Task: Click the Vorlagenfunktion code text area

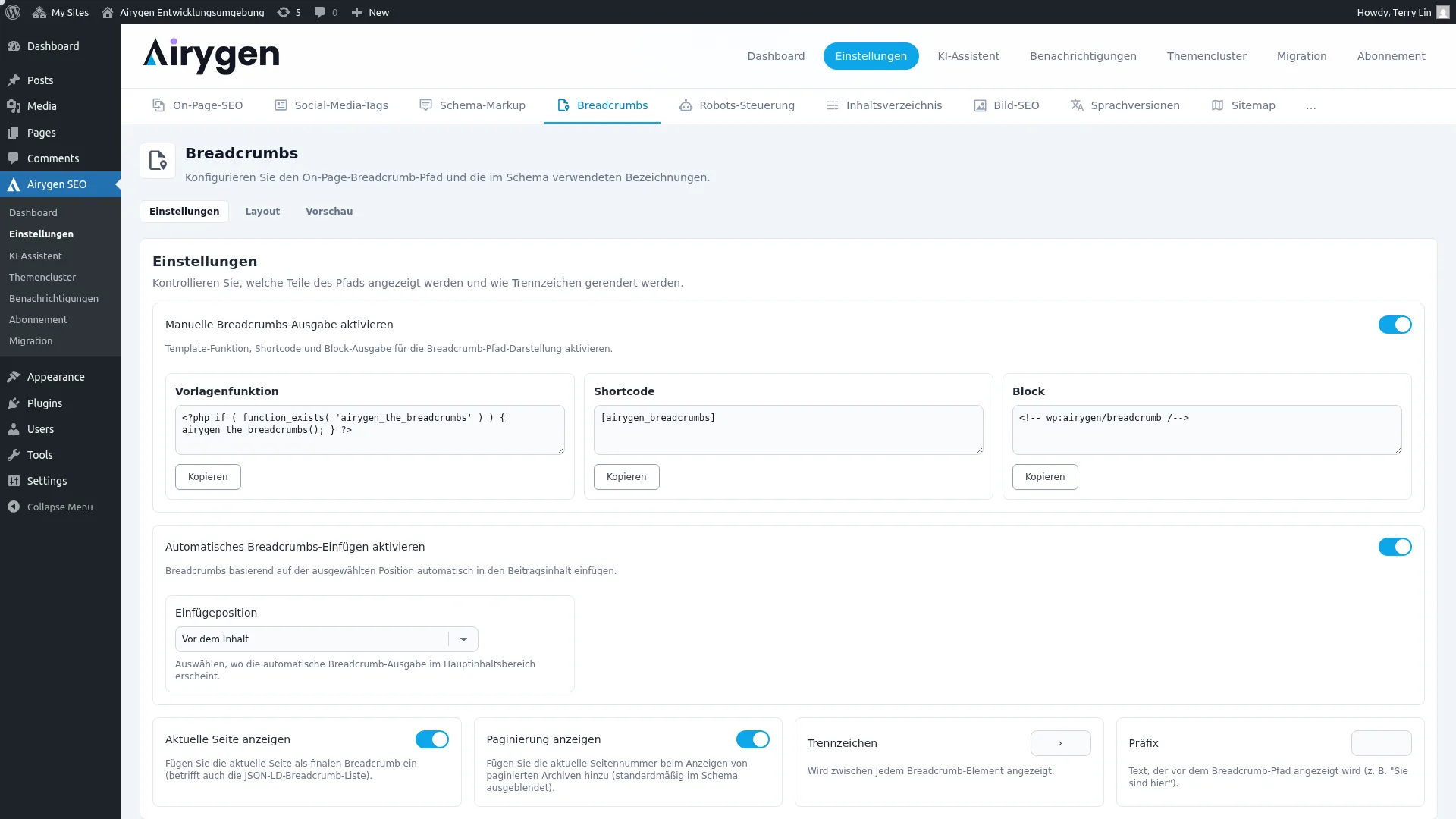Action: (x=369, y=430)
